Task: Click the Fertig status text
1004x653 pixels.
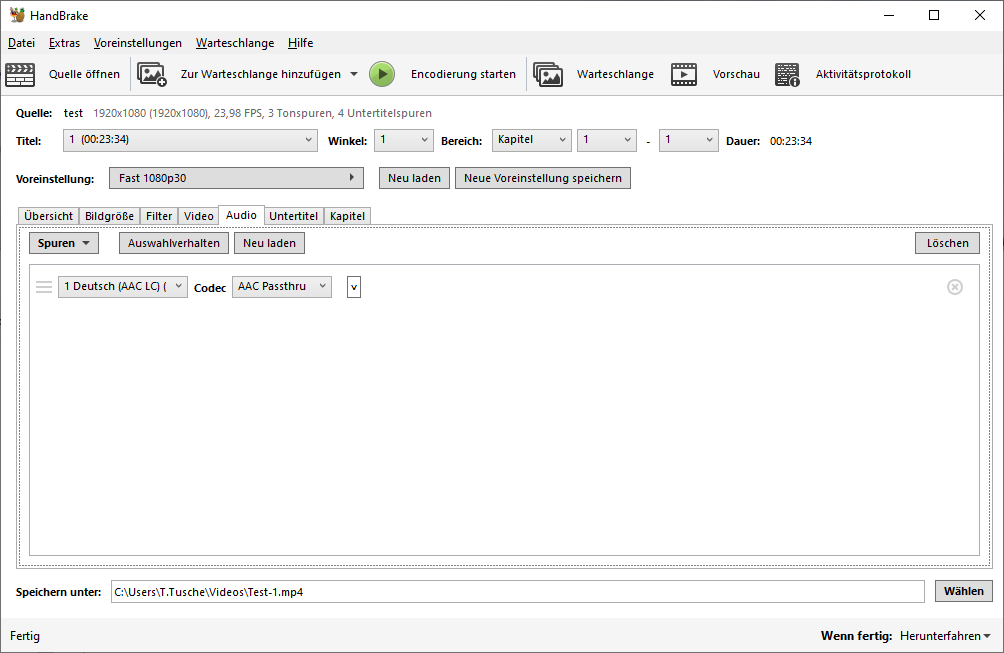Action: [x=25, y=636]
